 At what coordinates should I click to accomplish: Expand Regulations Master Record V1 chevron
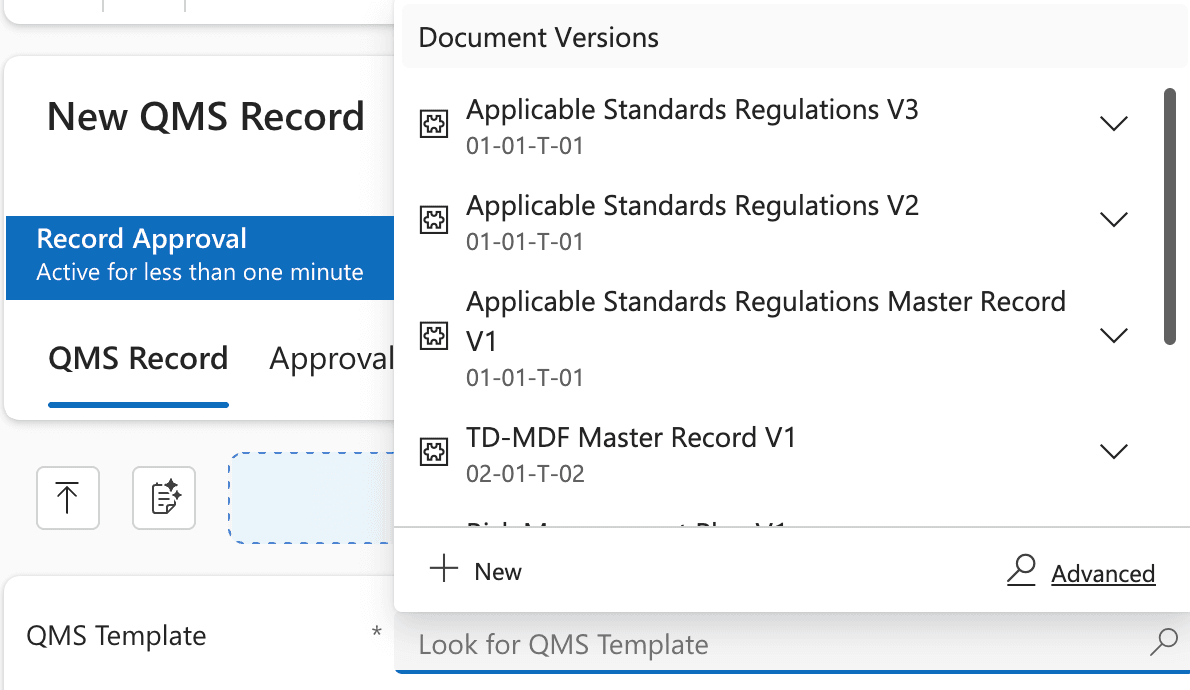(1113, 335)
